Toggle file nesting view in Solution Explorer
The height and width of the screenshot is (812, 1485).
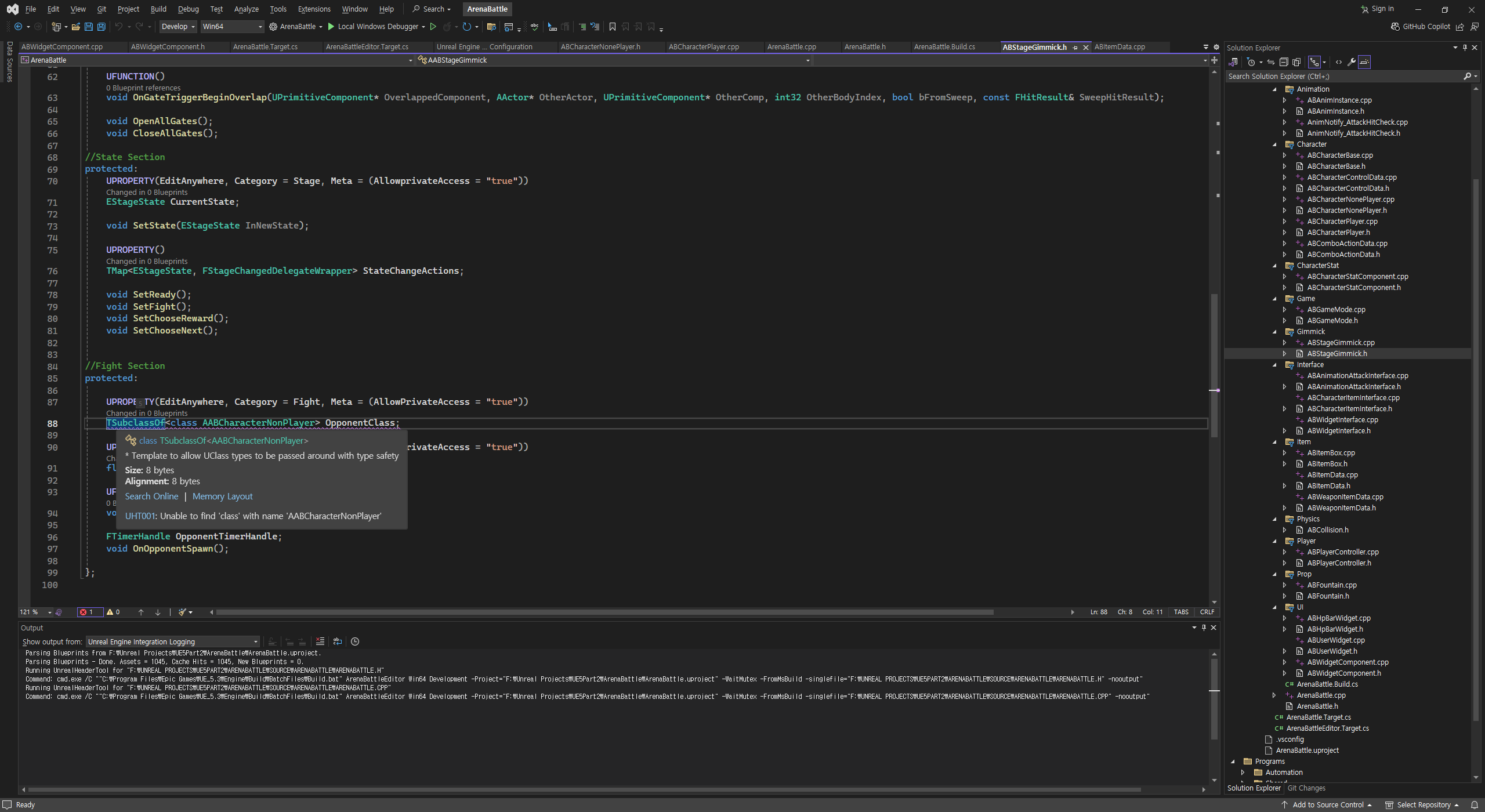tap(1314, 62)
